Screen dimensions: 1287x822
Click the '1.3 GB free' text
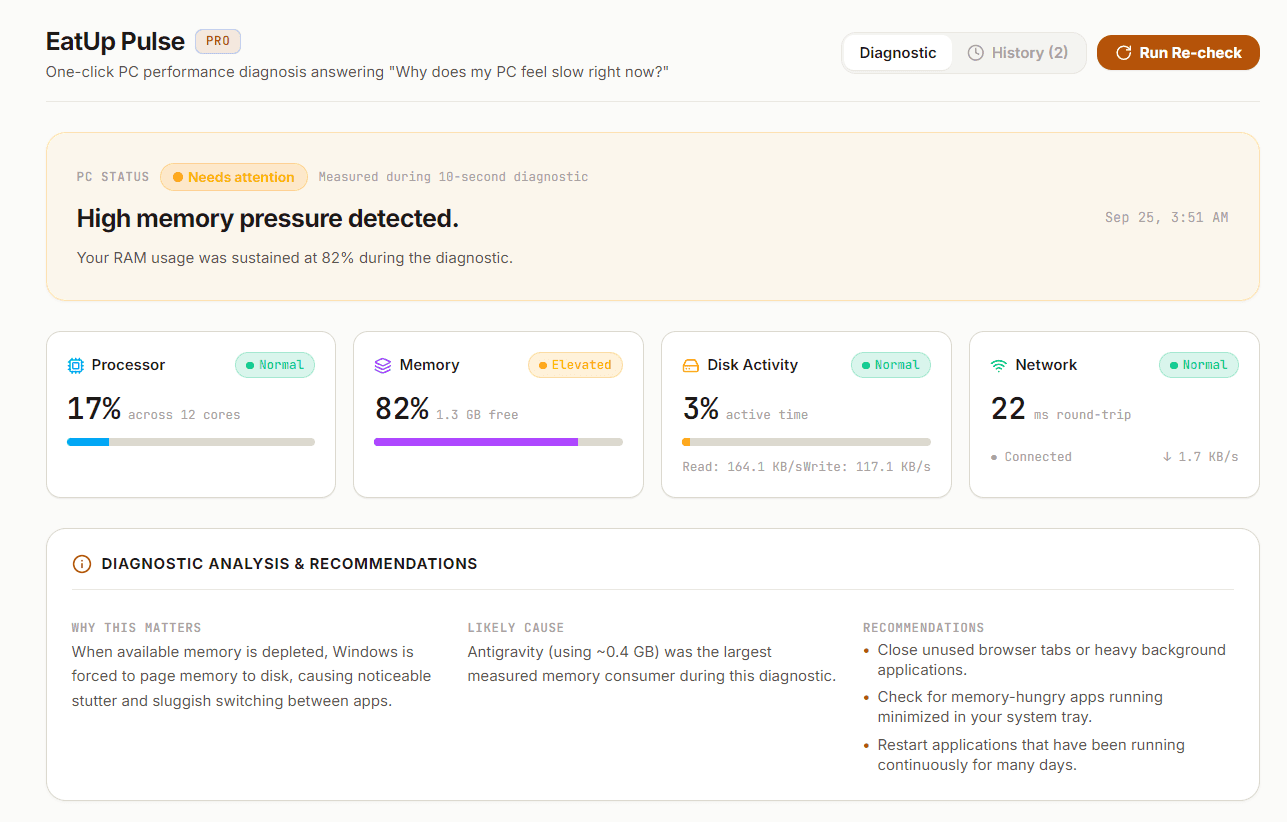pyautogui.click(x=477, y=414)
